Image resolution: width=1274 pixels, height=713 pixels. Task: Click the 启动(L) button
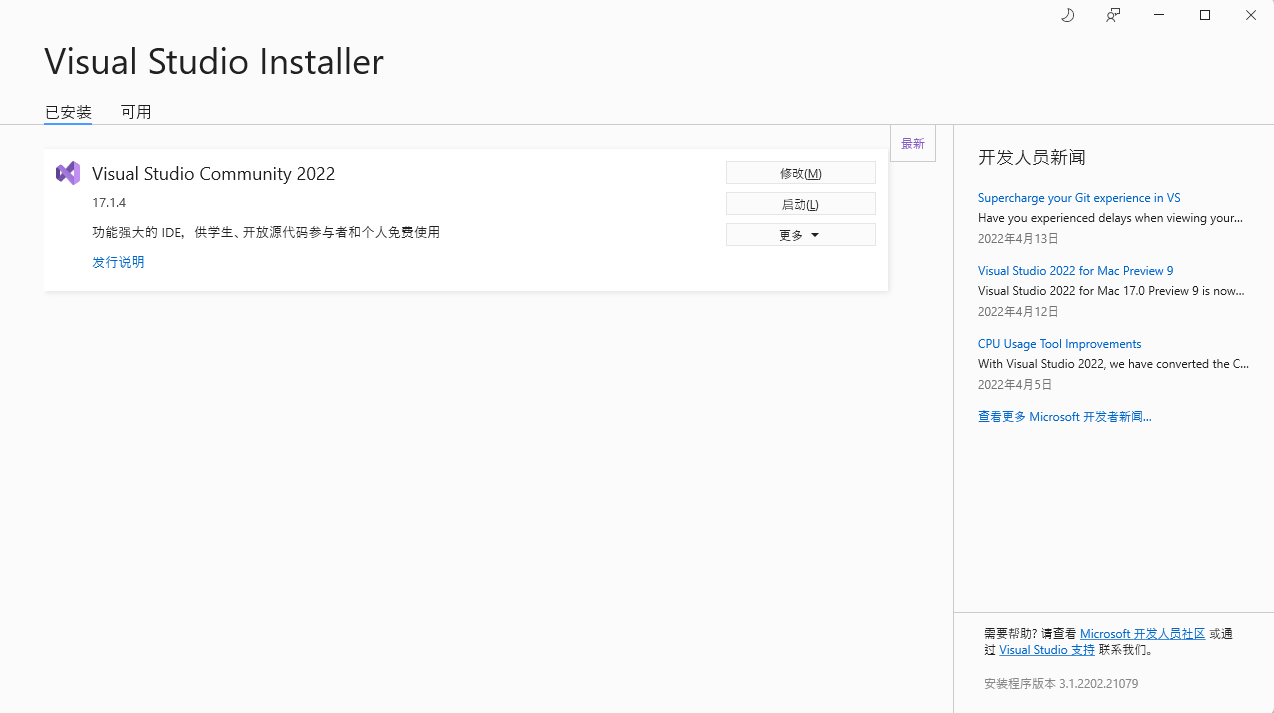[x=800, y=204]
